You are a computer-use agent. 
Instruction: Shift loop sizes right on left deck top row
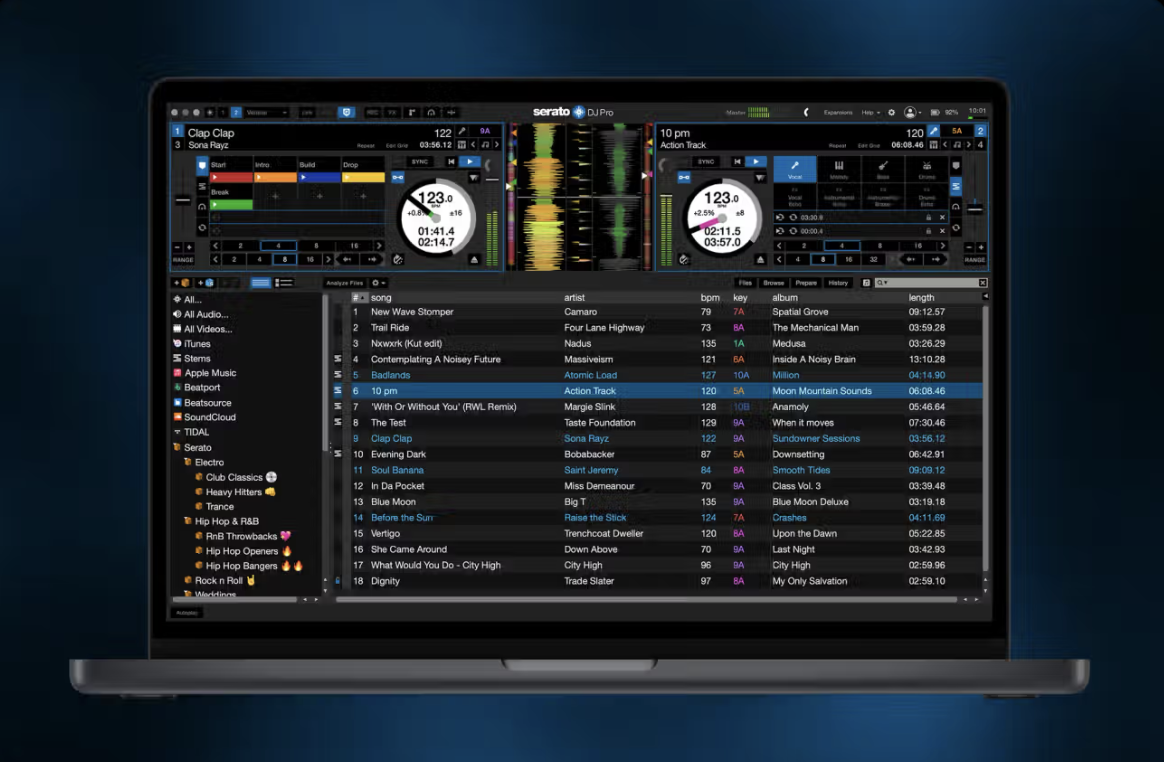pos(379,245)
